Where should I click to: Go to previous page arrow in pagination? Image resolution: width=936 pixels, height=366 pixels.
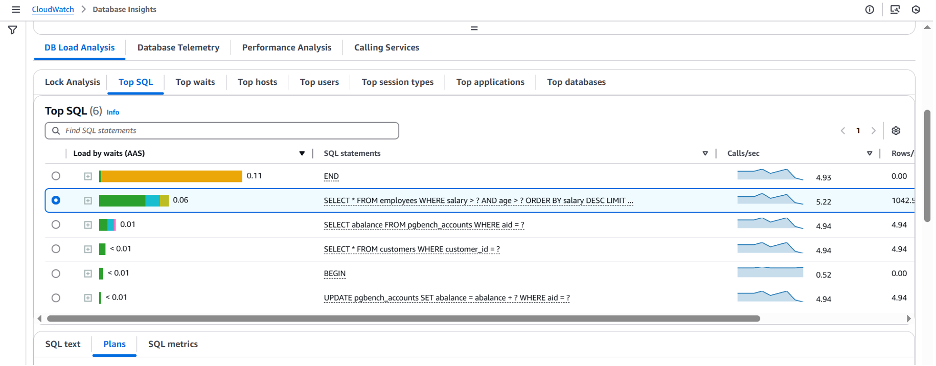(843, 131)
